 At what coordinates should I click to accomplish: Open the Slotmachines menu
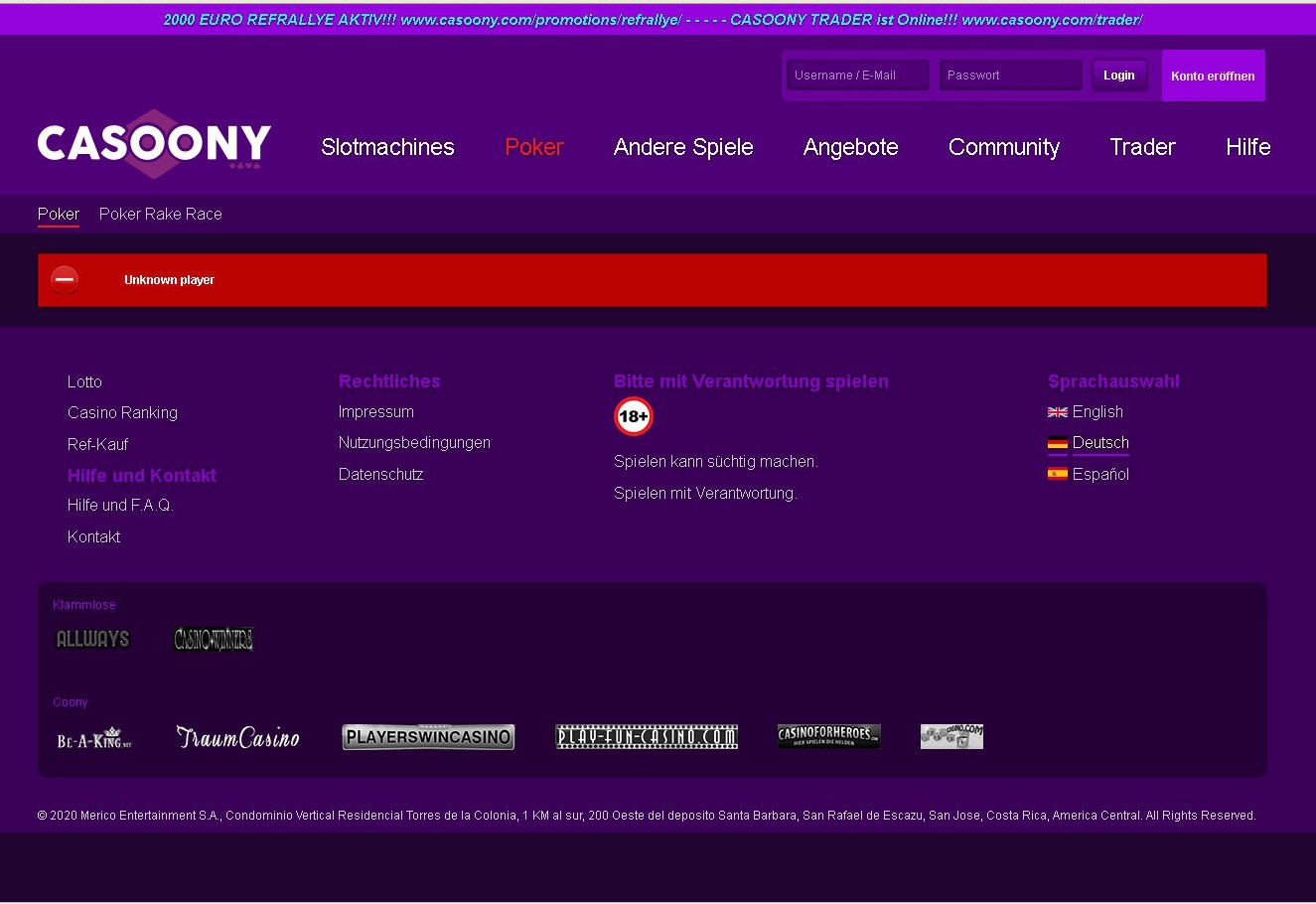[388, 147]
